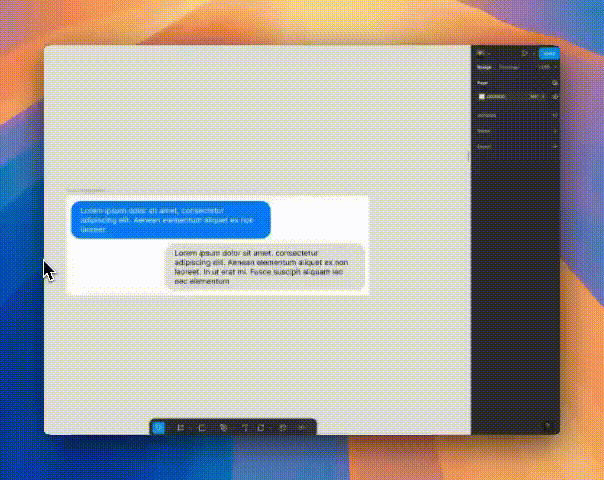The width and height of the screenshot is (604, 480).
Task: Click the right panel resize handle
Action: 468,156
